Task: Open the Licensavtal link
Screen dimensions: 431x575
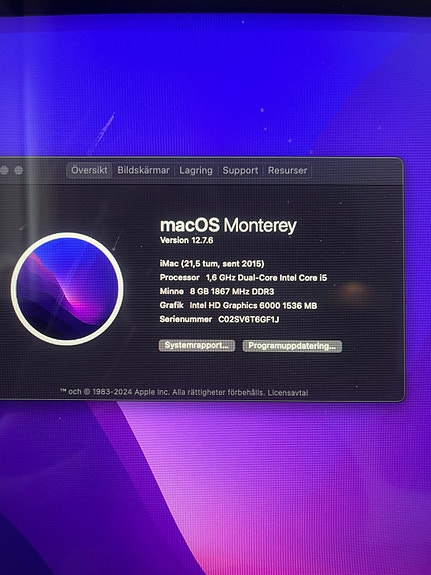Action: (x=288, y=393)
